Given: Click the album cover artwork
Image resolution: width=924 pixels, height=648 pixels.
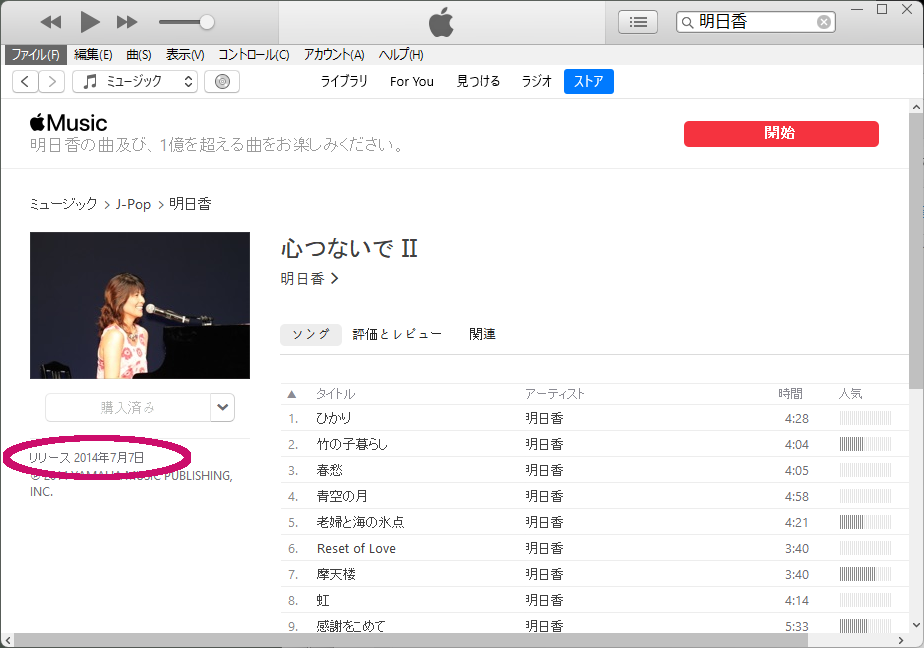Looking at the screenshot, I should 140,305.
